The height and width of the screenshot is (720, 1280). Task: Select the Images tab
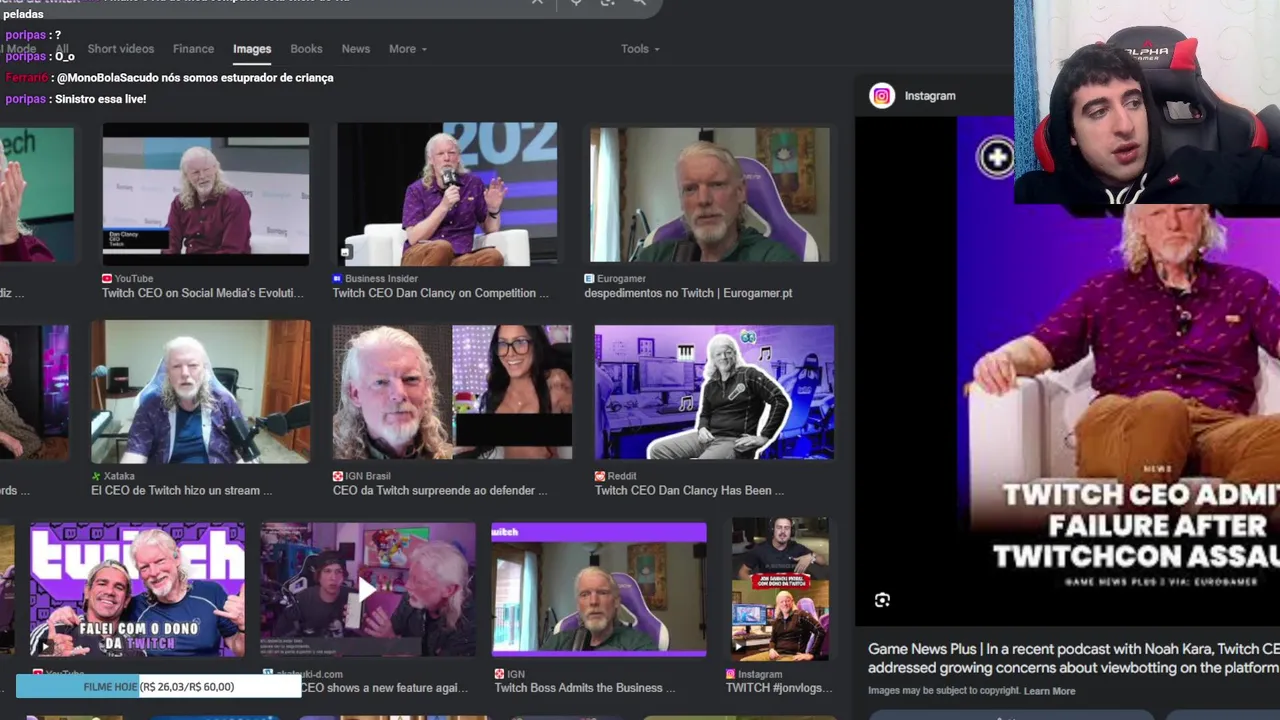[252, 49]
